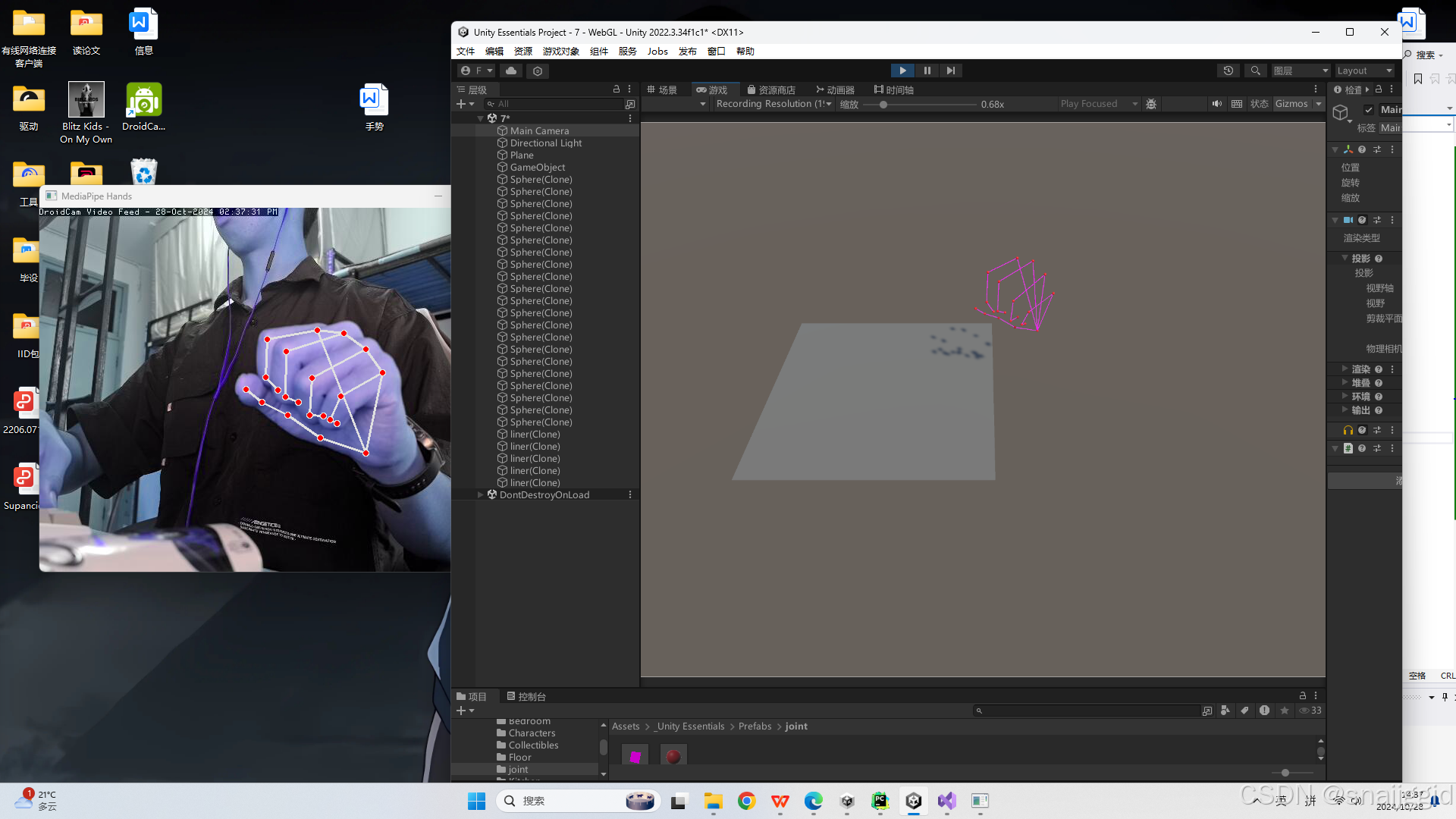Toggle the keyboard shortcuts icon in game view
Screen dimensions: 1456x819
click(x=1237, y=104)
